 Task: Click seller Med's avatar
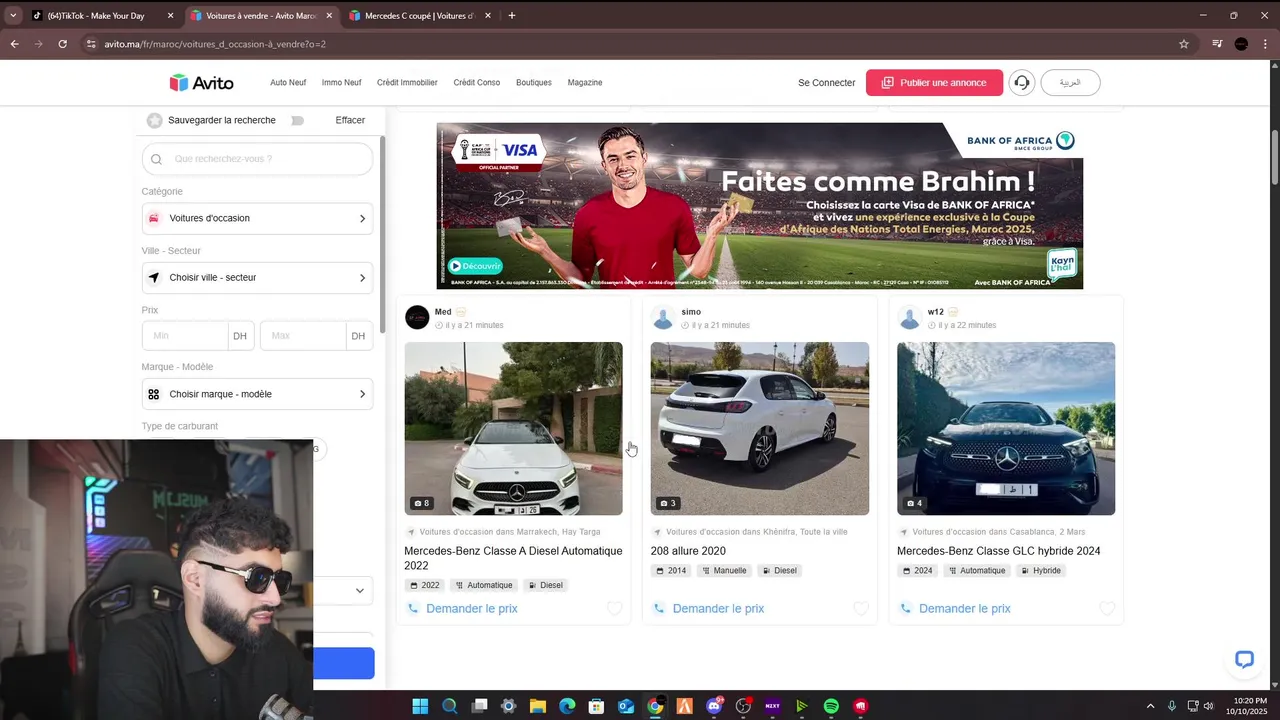417,318
